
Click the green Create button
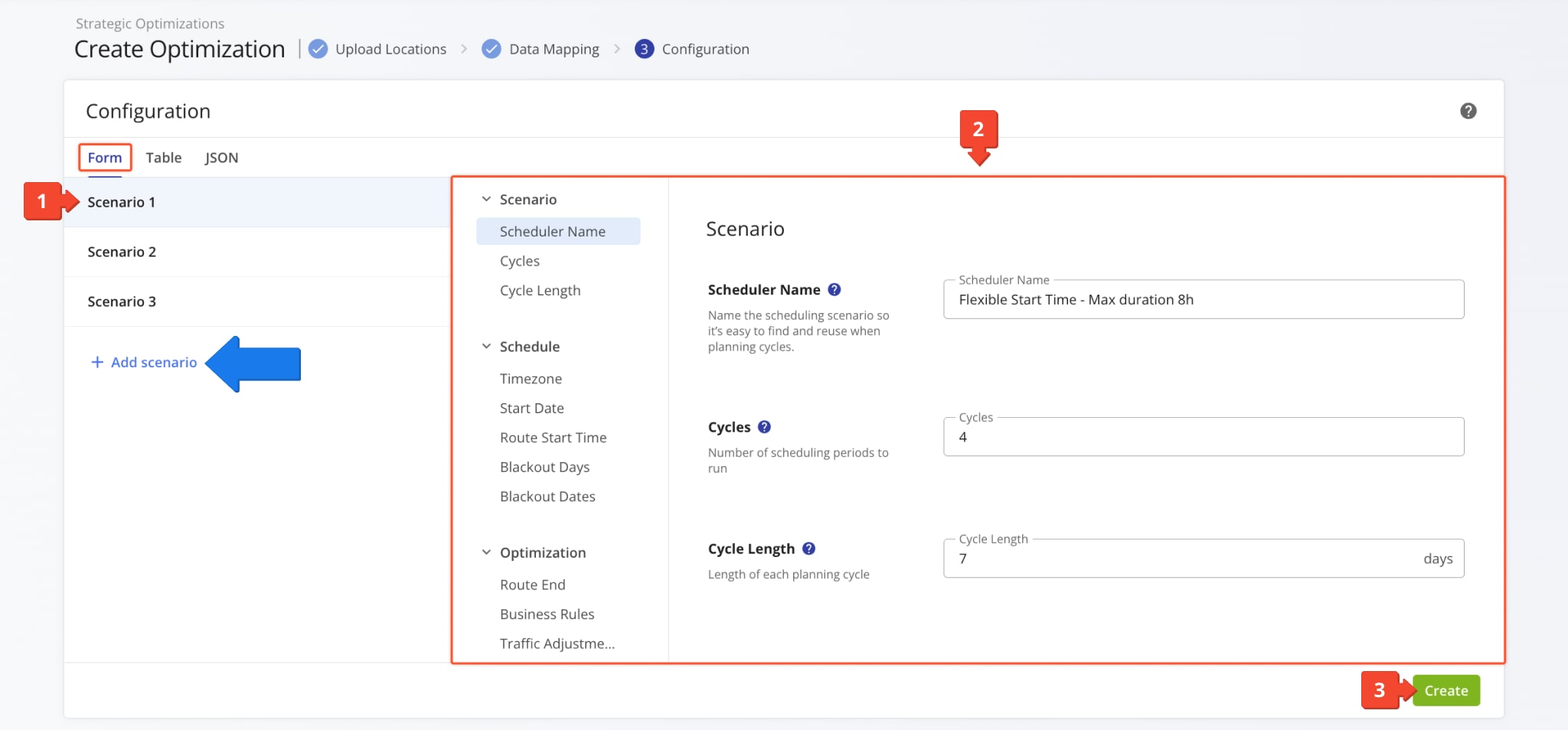point(1446,690)
